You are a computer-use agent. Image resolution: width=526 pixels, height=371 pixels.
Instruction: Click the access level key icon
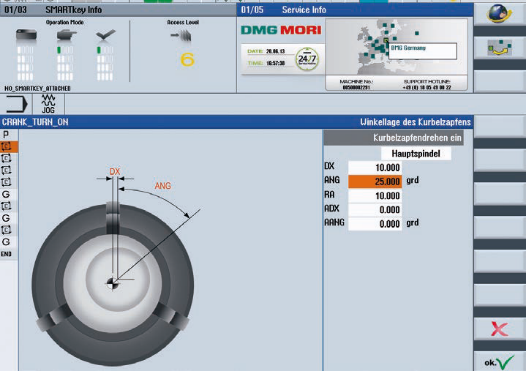pyautogui.click(x=182, y=35)
